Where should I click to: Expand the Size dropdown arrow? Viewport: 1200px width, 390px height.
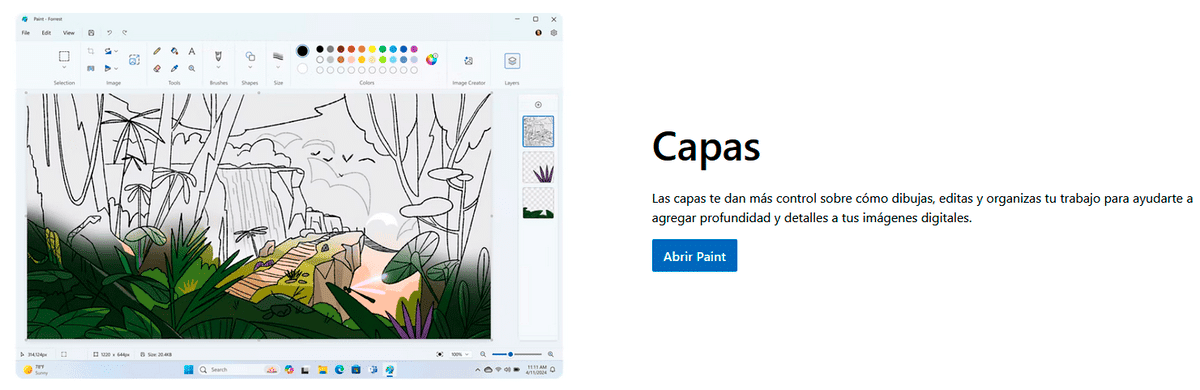278,67
